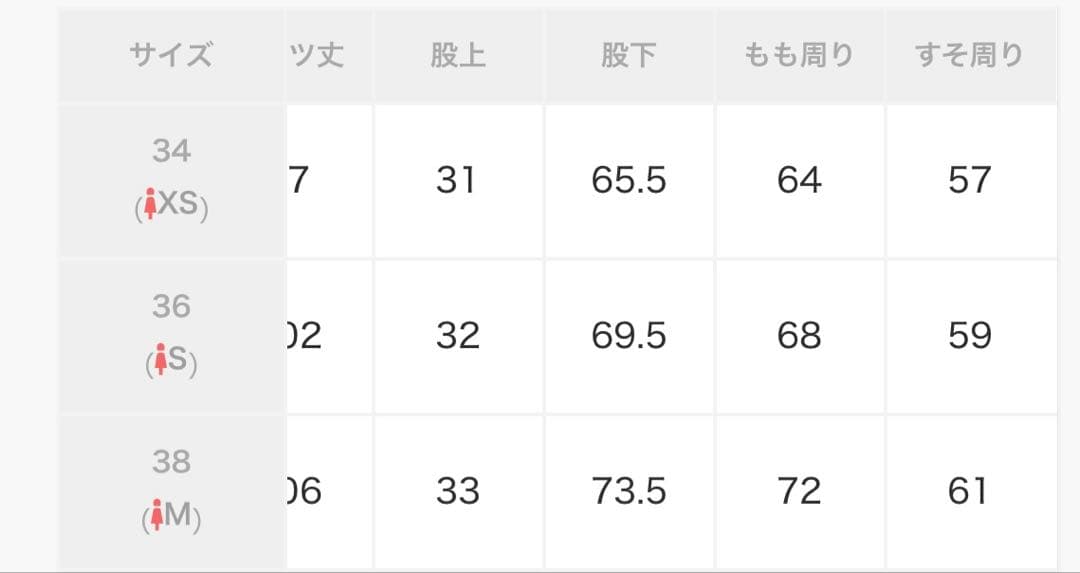This screenshot has width=1080, height=573.
Task: Click the 65.5 inseam cell
Action: [629, 181]
